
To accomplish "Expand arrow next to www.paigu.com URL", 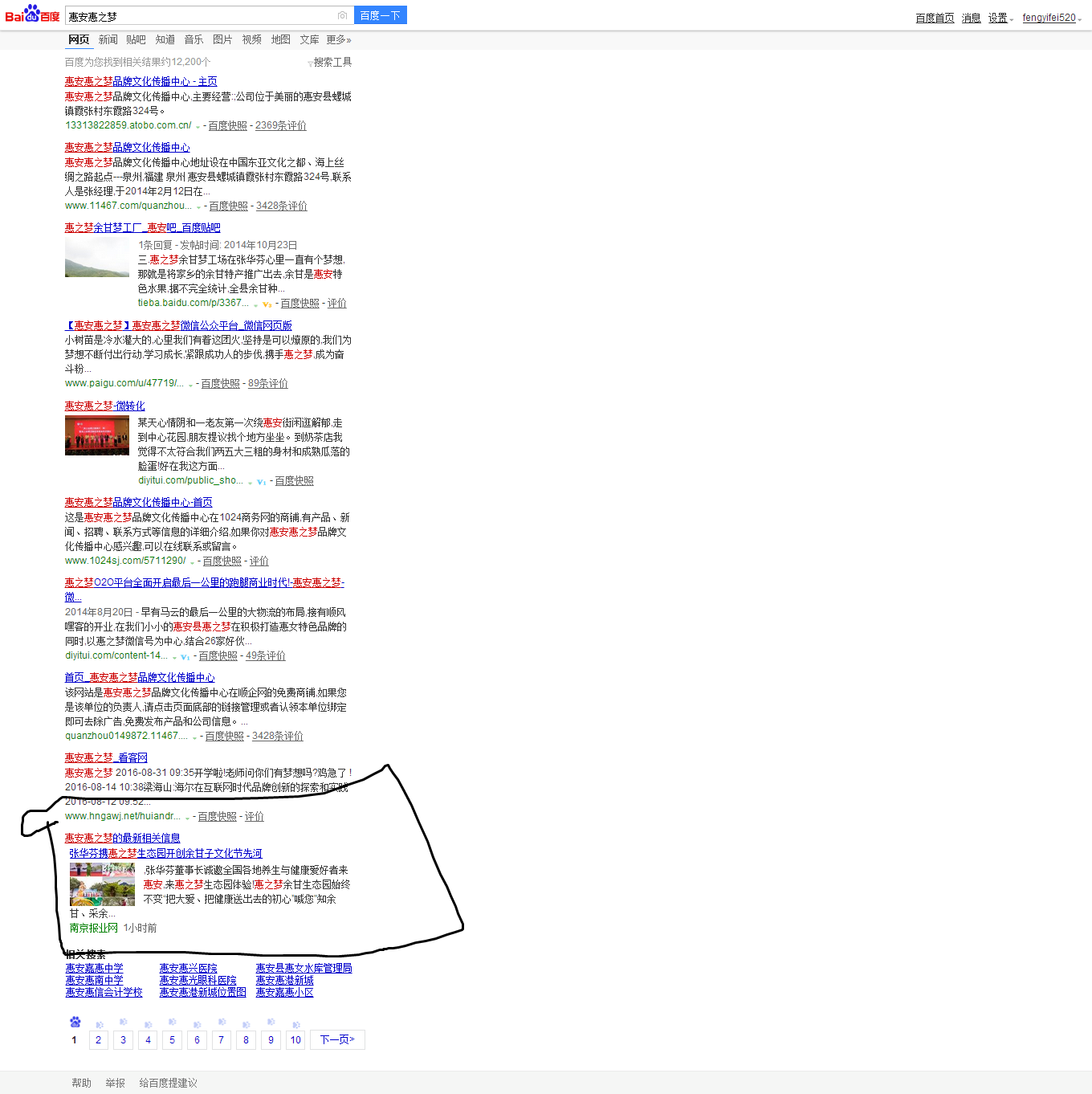I will (x=191, y=385).
